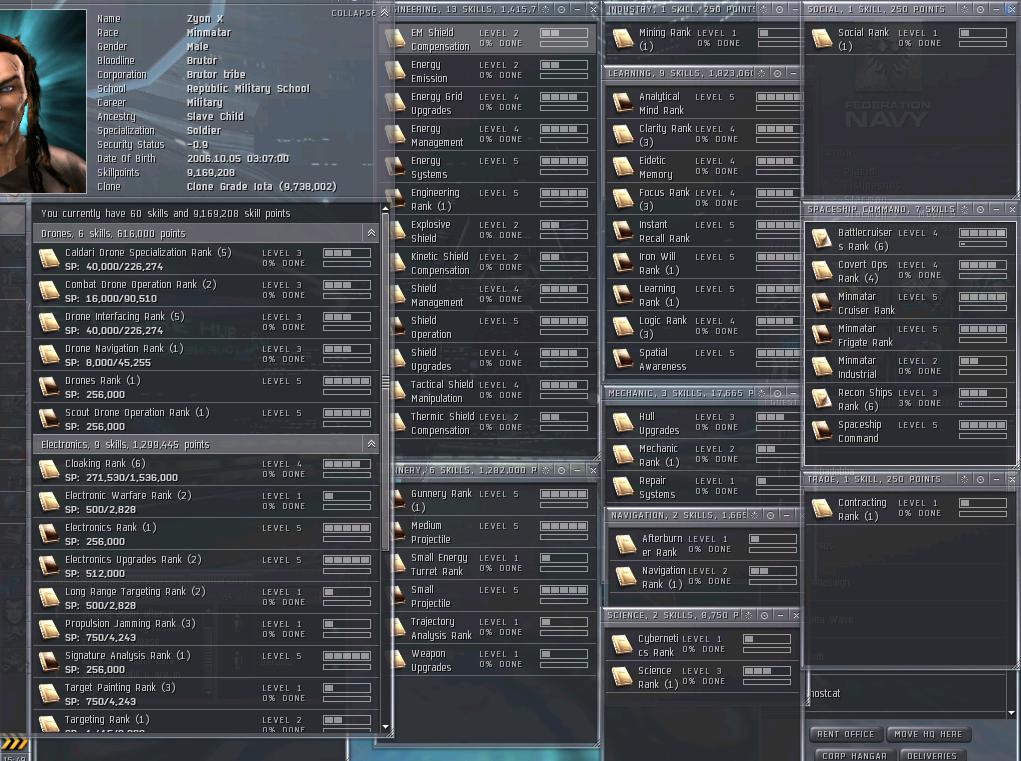
Task: Click the Afterburner skill book icon
Action: pos(626,545)
